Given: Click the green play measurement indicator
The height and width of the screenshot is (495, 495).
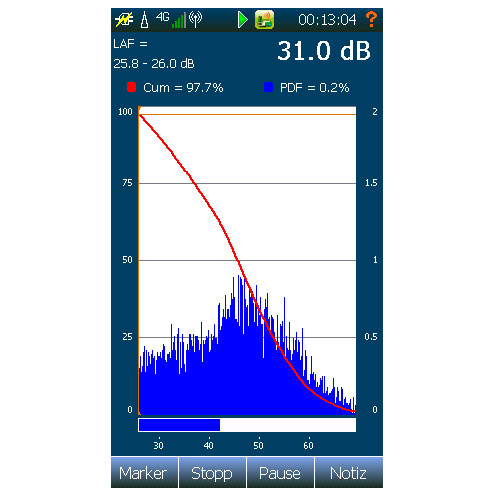Looking at the screenshot, I should coord(242,20).
